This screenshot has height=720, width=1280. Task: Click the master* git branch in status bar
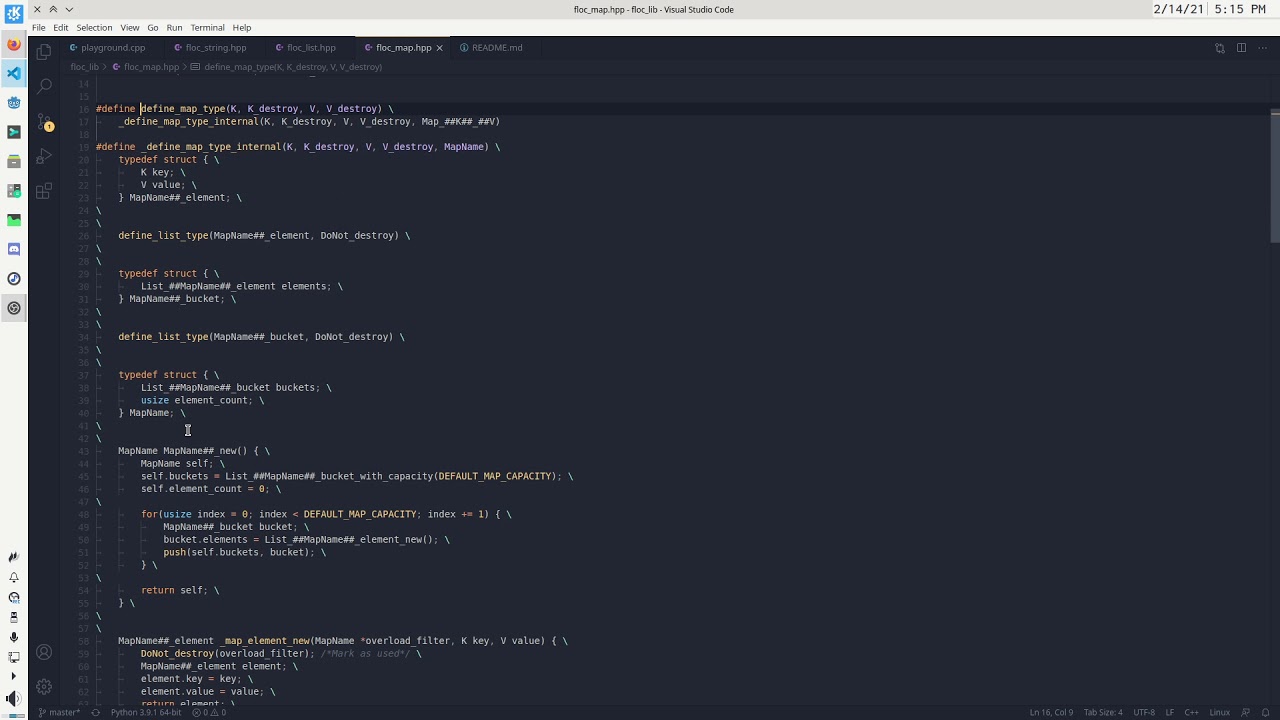[60, 713]
